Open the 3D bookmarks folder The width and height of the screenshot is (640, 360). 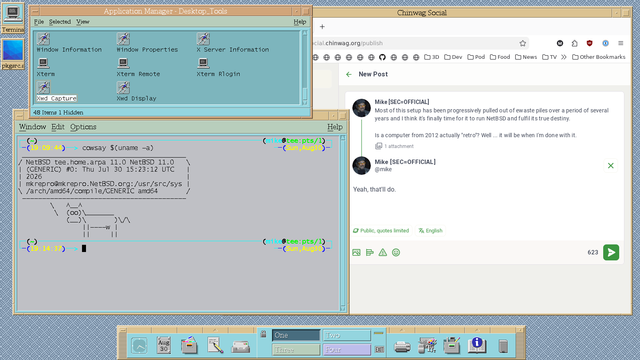[x=431, y=57]
